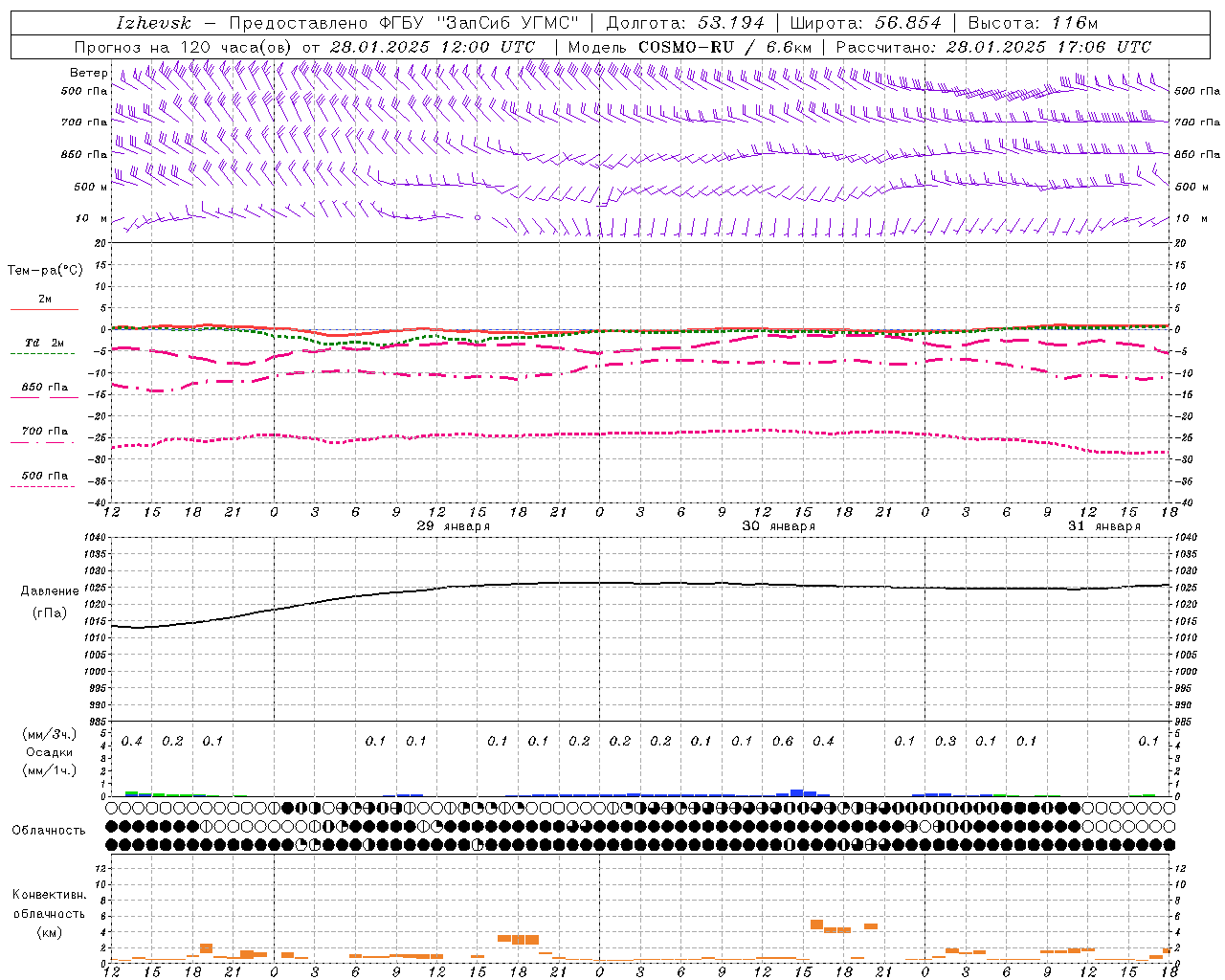This screenshot has width=1225, height=980.
Task: Click the Izhevsk station title
Action: pos(153,23)
